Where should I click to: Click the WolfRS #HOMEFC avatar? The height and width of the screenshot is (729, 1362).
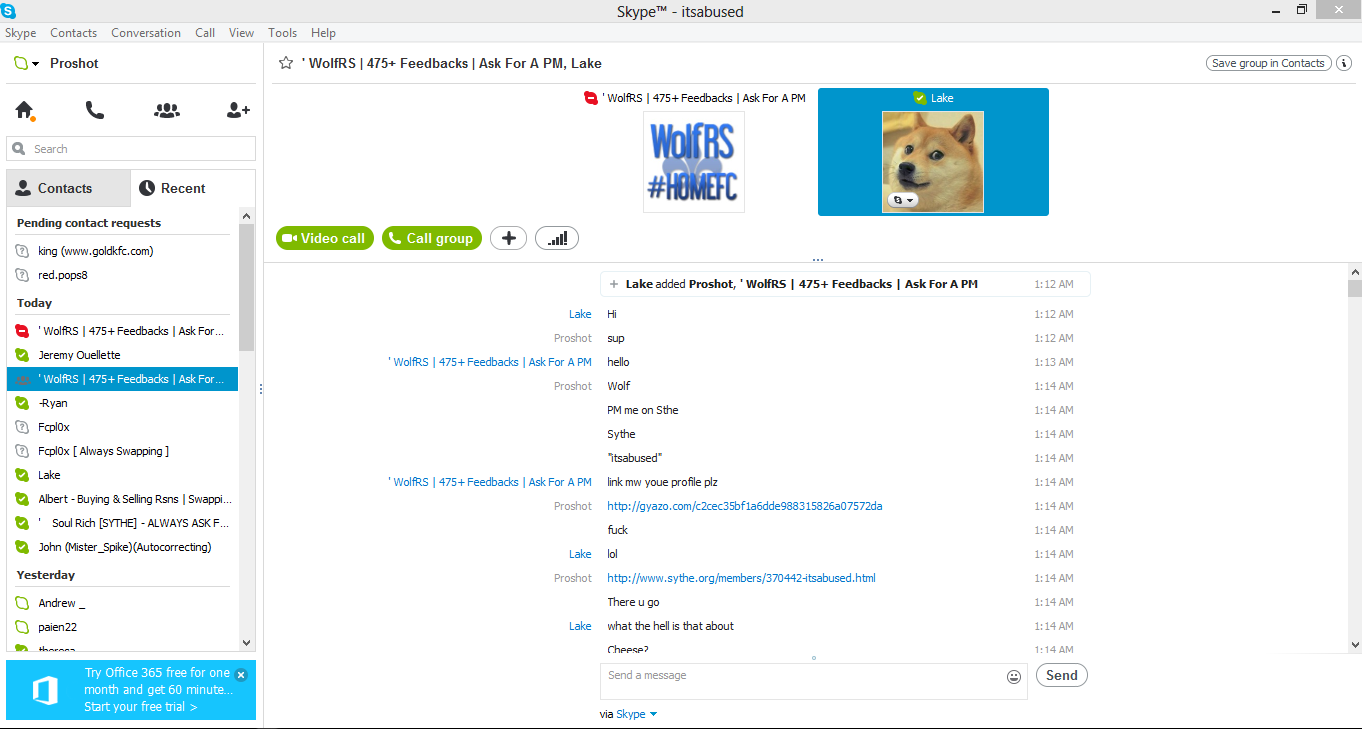[694, 162]
